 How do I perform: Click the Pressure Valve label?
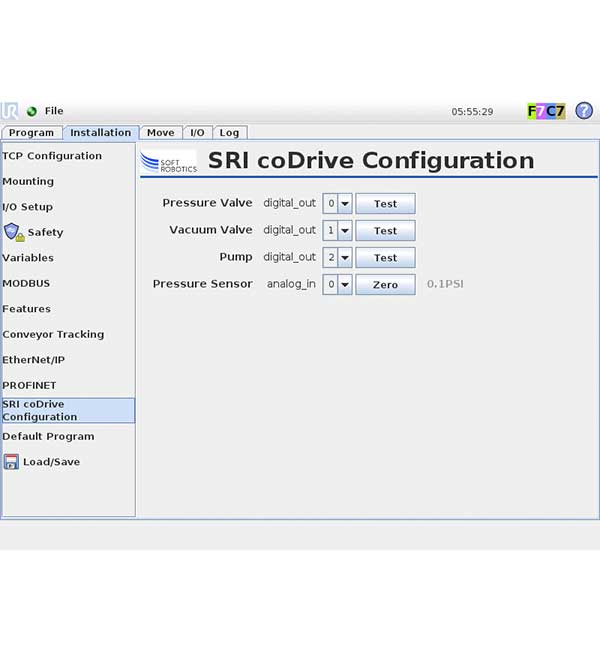(x=207, y=203)
